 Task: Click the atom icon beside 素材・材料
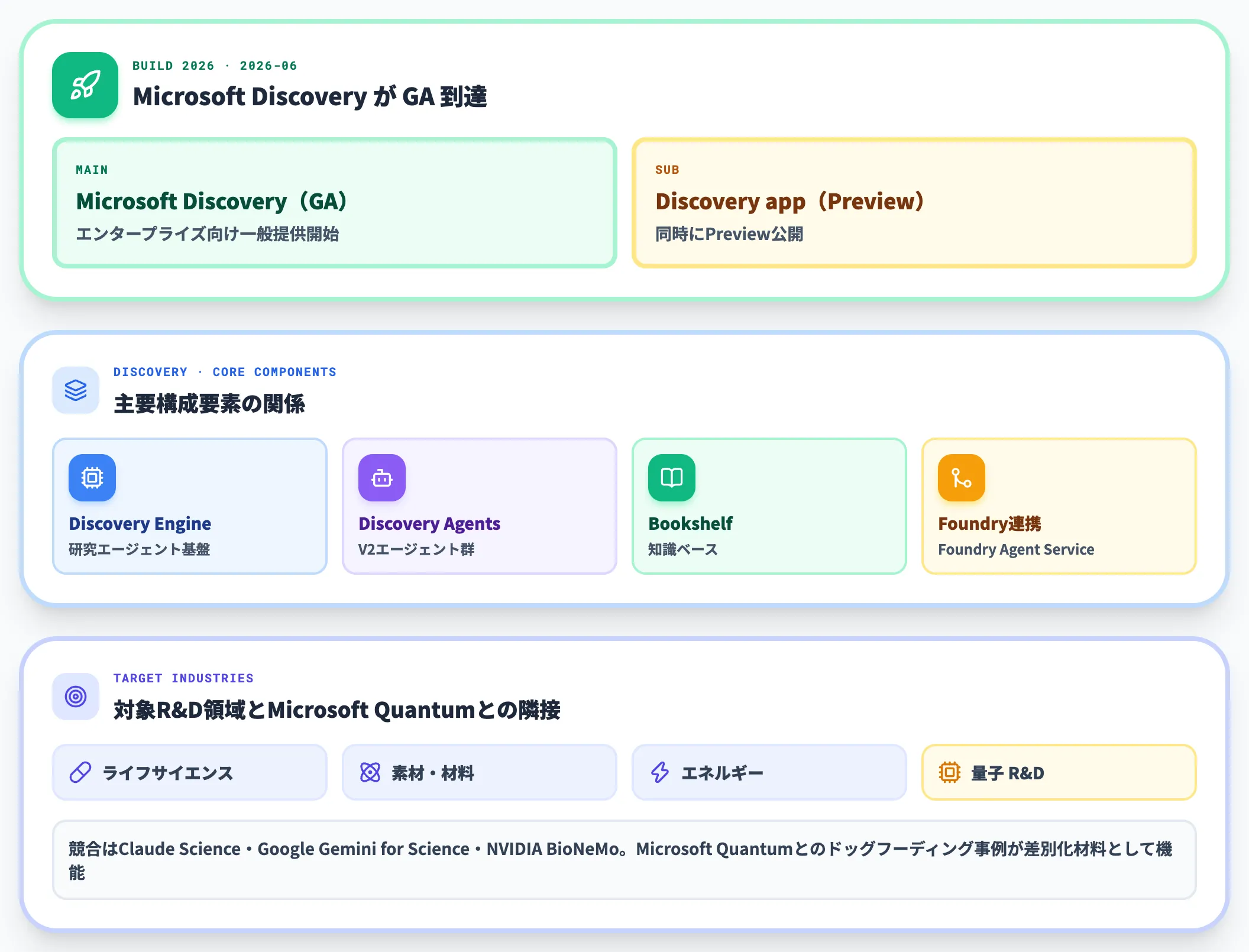(x=370, y=772)
